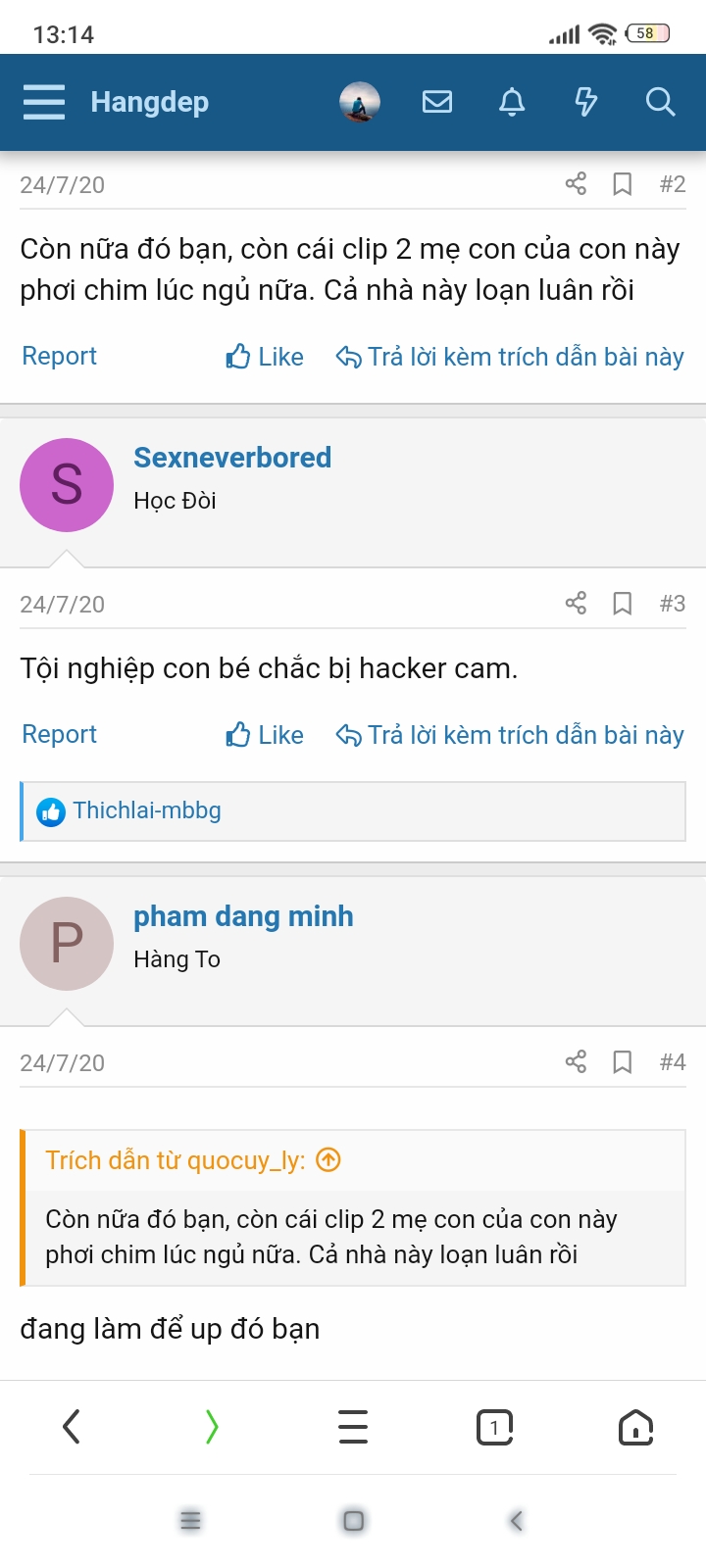This screenshot has height=1568, width=706.
Task: Share post #3 using share icon
Action: 576,603
